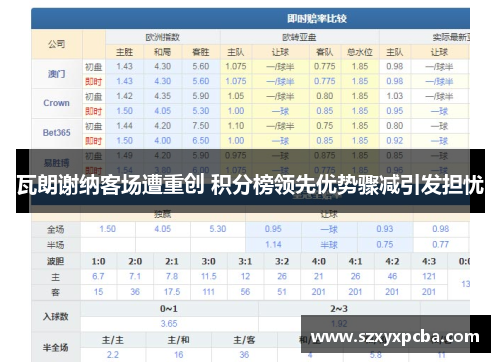Image resolution: width=500 pixels, height=362 pixels.
Task: Click Bet365 即时 away-win odds 6.50
Action: point(201,141)
